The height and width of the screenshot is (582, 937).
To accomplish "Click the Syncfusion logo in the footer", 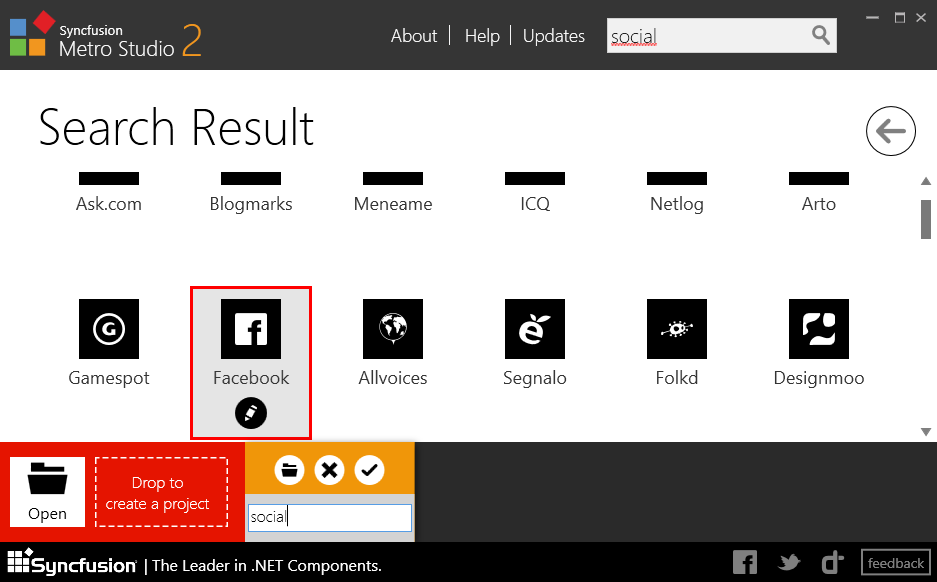I will tap(72, 563).
